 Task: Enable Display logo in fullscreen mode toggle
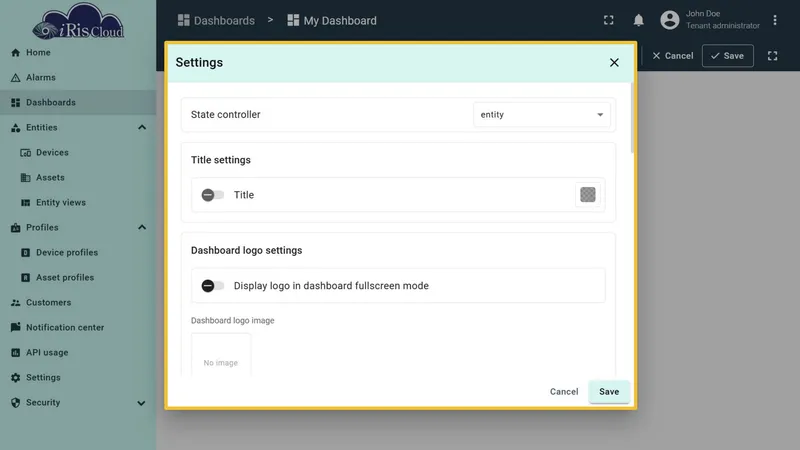tap(213, 286)
